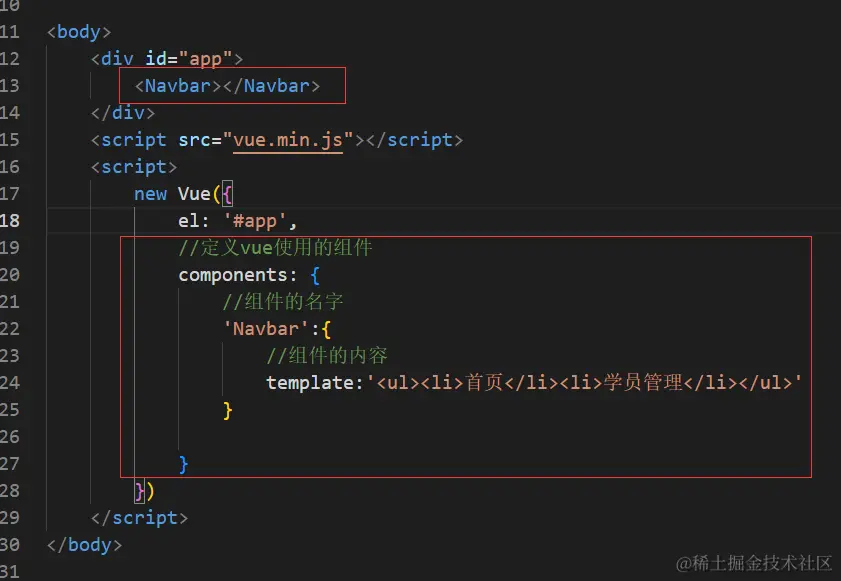Click the closing script tag on line 29
This screenshot has width=841, height=581.
point(139,518)
